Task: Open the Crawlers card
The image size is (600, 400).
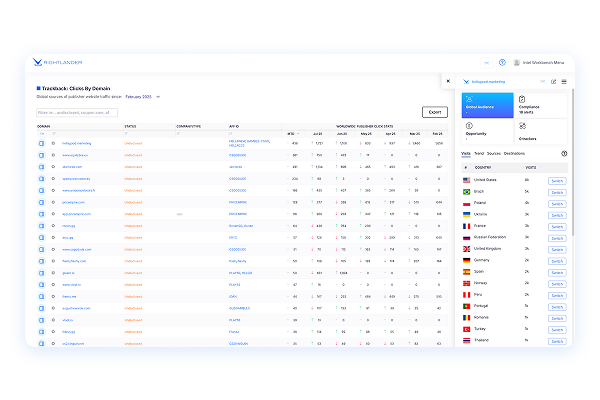Action: click(541, 131)
